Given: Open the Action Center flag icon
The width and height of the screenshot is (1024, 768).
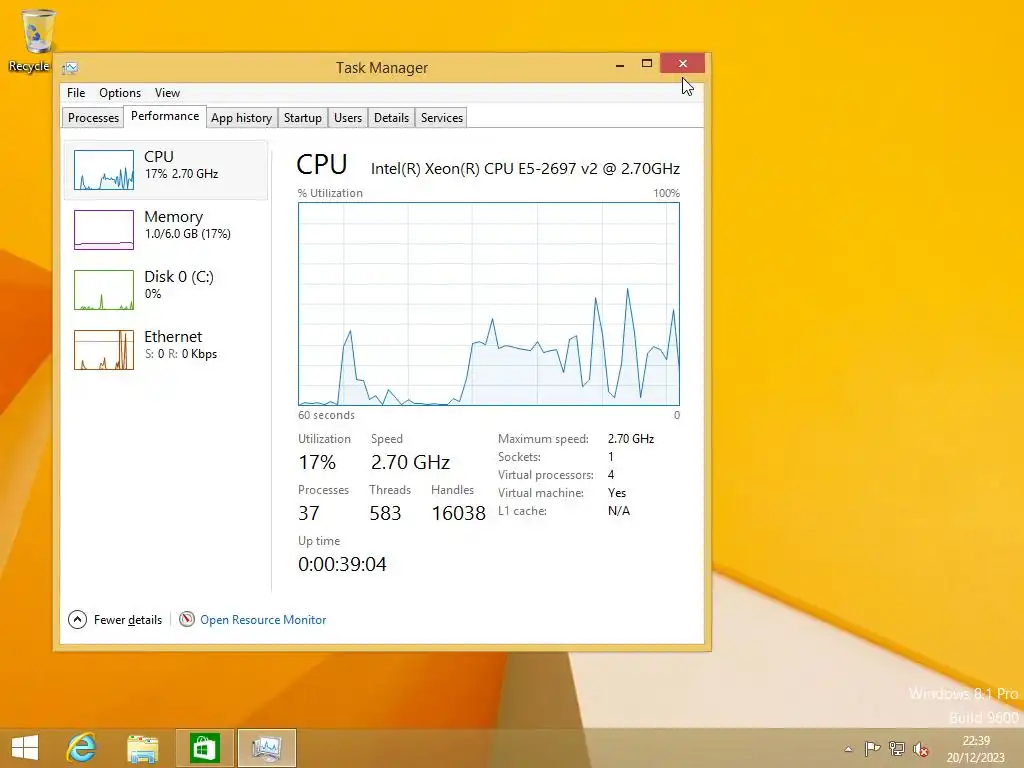Looking at the screenshot, I should tap(872, 749).
